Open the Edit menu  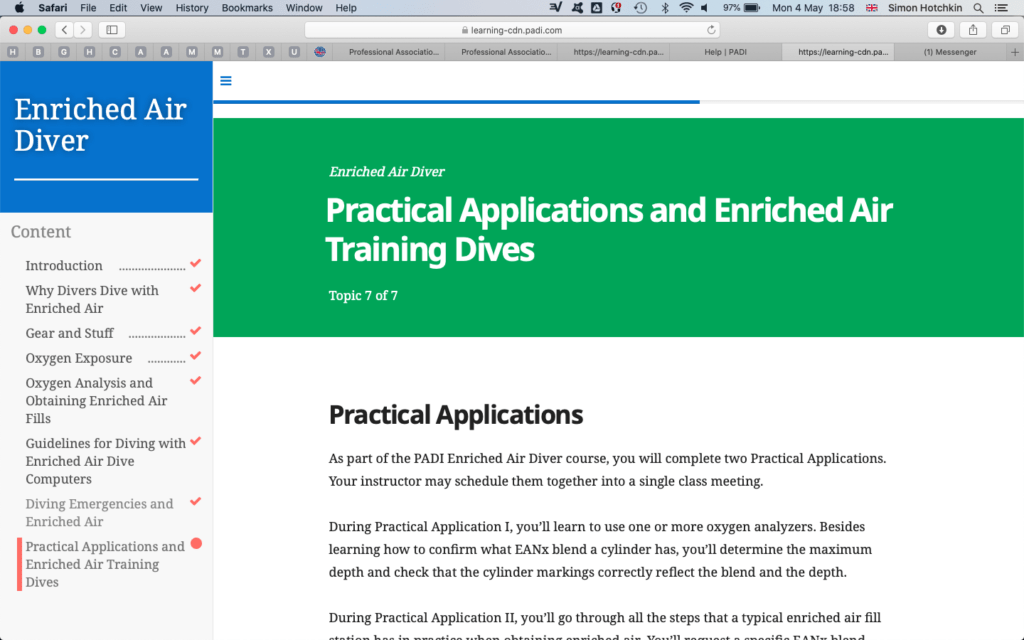point(118,8)
